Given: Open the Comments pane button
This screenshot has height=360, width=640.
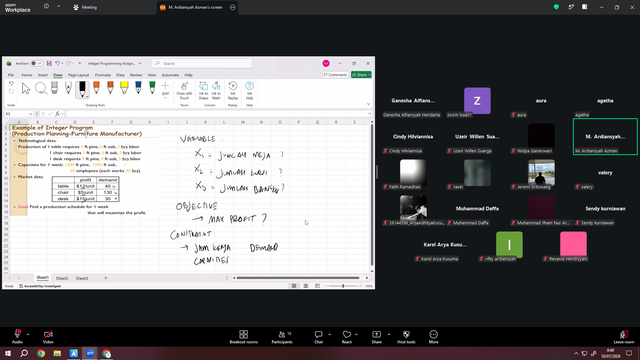Looking at the screenshot, I should [335, 75].
